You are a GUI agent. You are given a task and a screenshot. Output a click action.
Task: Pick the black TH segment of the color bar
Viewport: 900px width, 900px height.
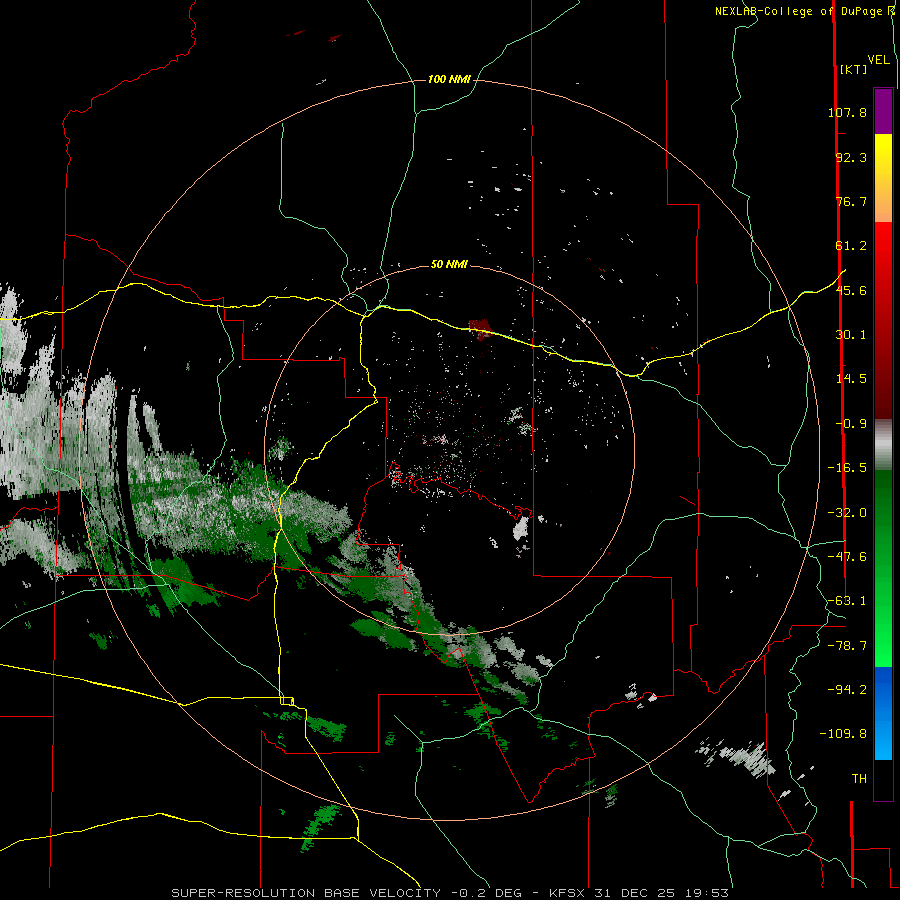click(x=883, y=780)
